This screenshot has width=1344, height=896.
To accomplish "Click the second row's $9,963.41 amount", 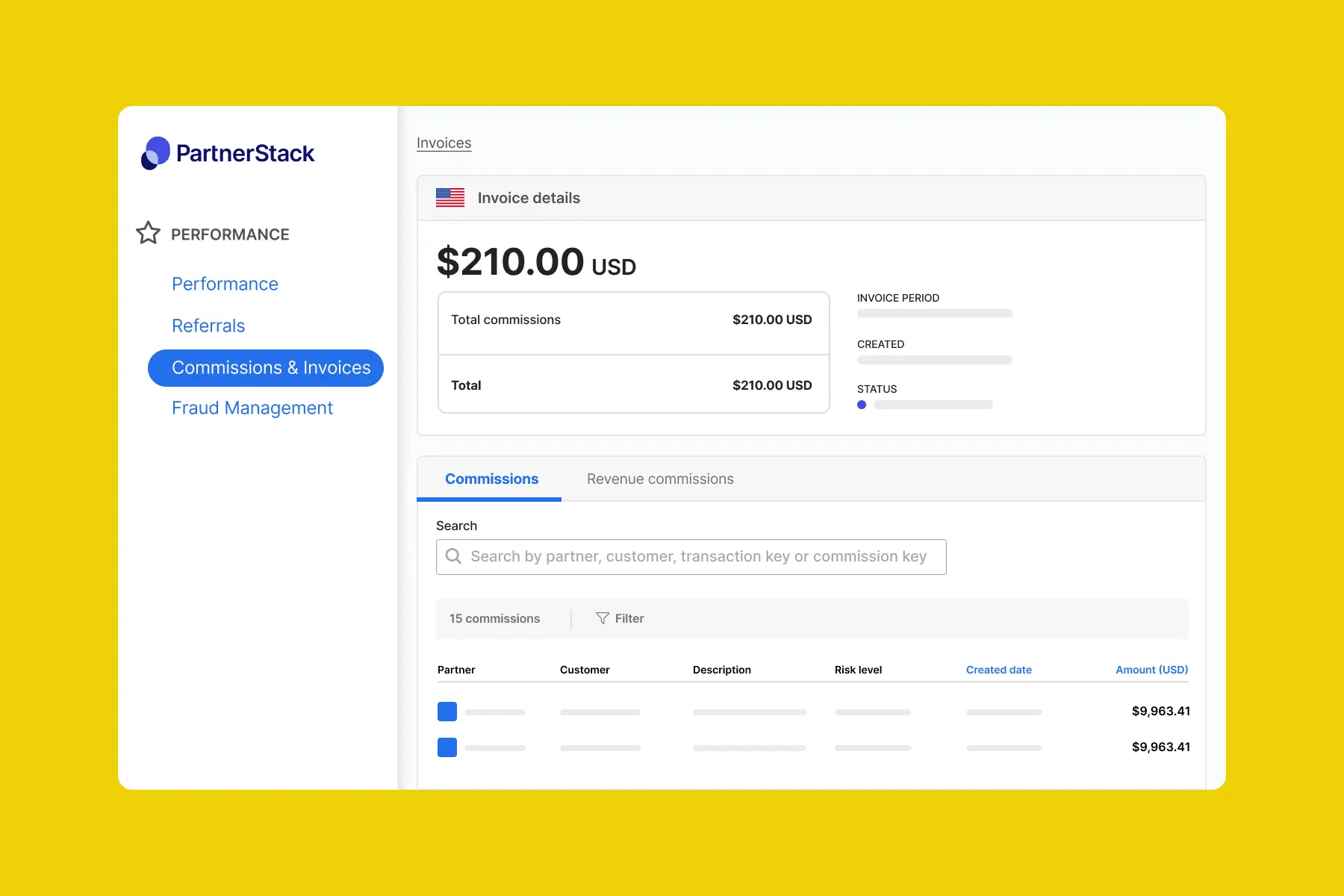I will pyautogui.click(x=1161, y=747).
